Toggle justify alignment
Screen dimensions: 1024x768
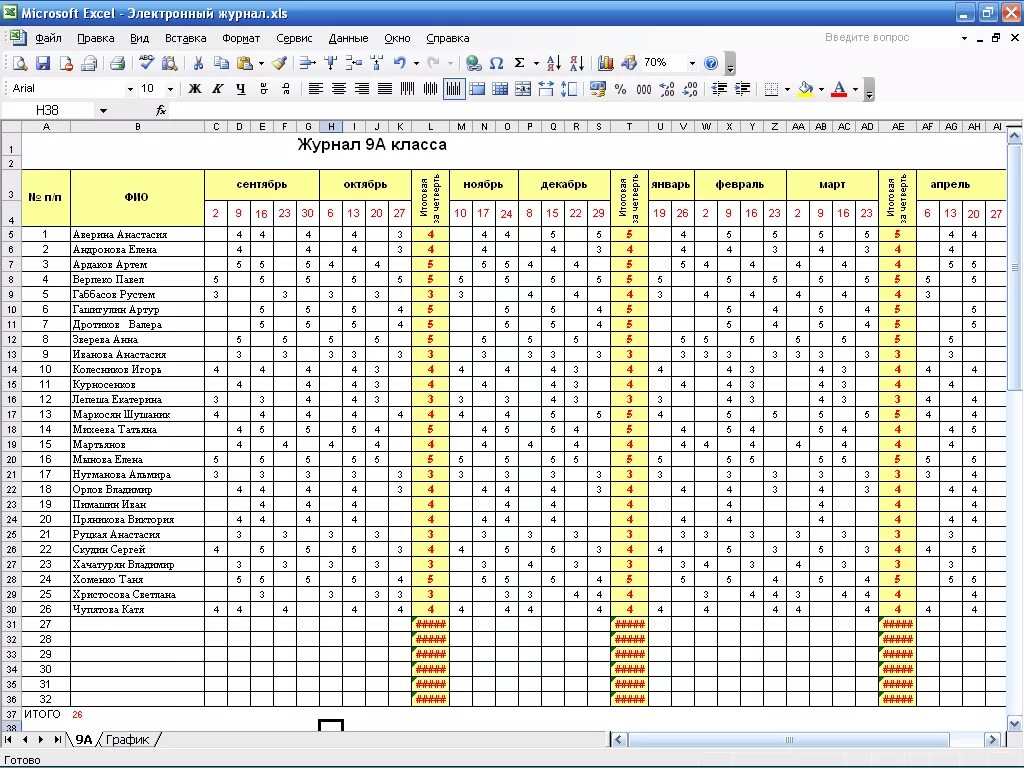385,89
